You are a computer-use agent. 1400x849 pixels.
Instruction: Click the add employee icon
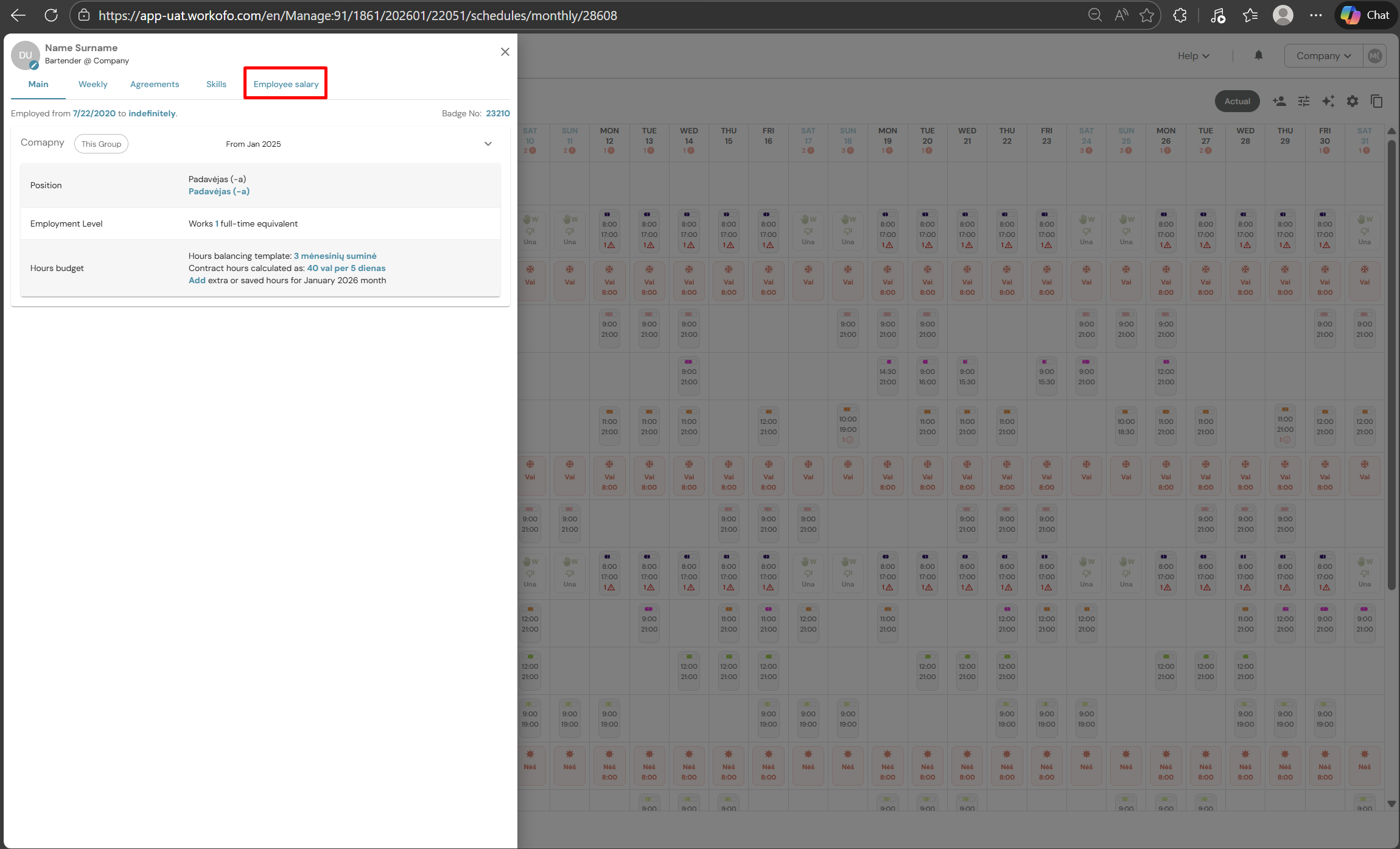tap(1279, 101)
